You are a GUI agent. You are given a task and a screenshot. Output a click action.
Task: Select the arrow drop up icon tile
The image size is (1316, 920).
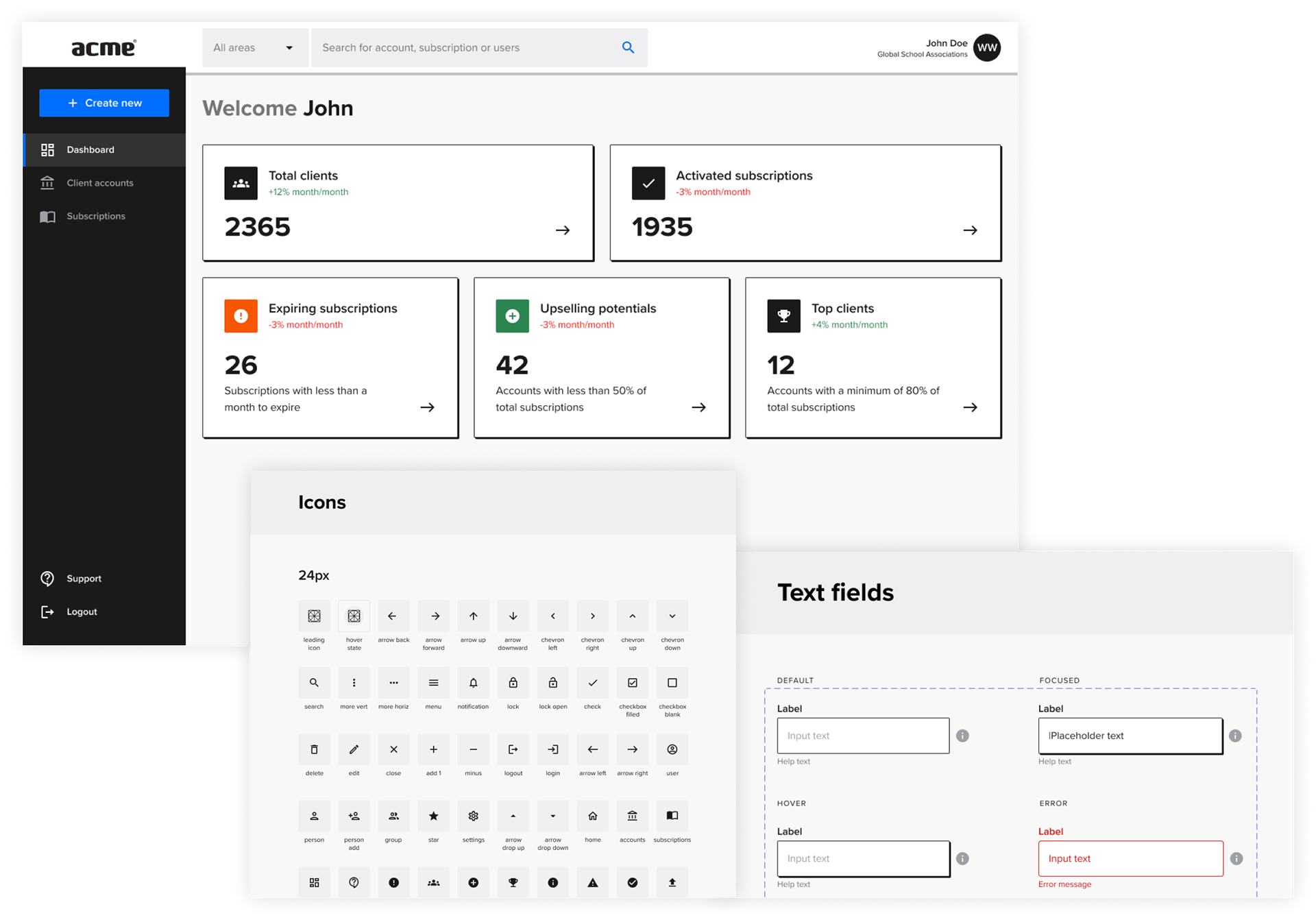point(513,816)
